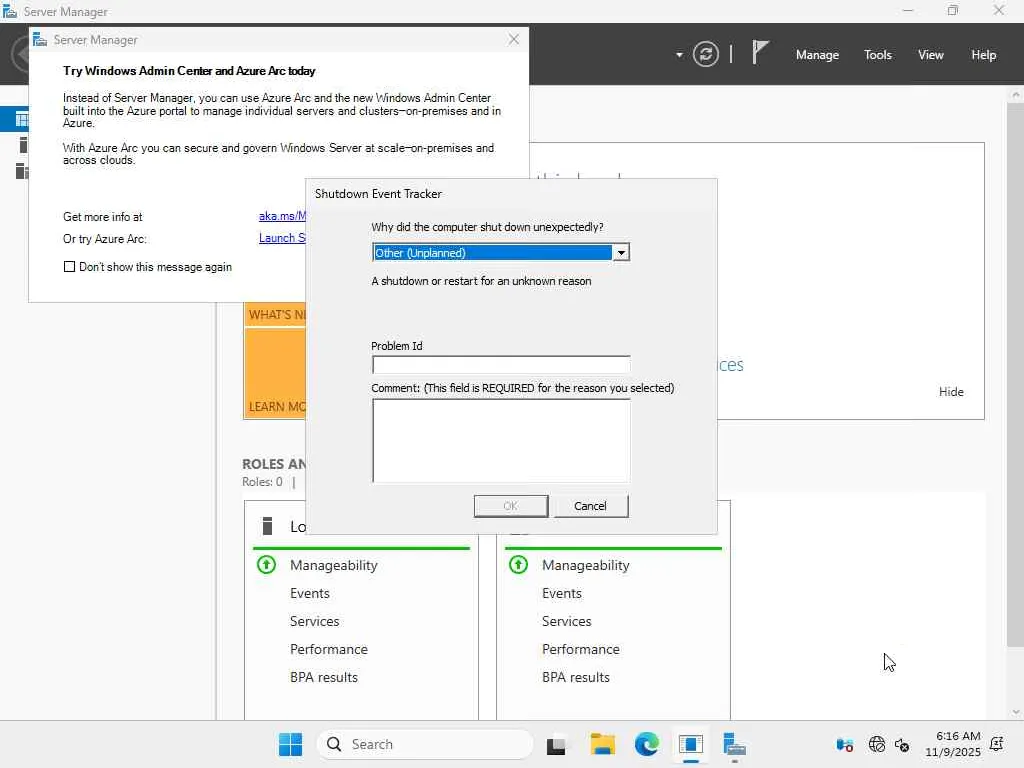Viewport: 1024px width, 768px height.
Task: Open the highlighted active app taskbar icon
Action: pos(690,744)
